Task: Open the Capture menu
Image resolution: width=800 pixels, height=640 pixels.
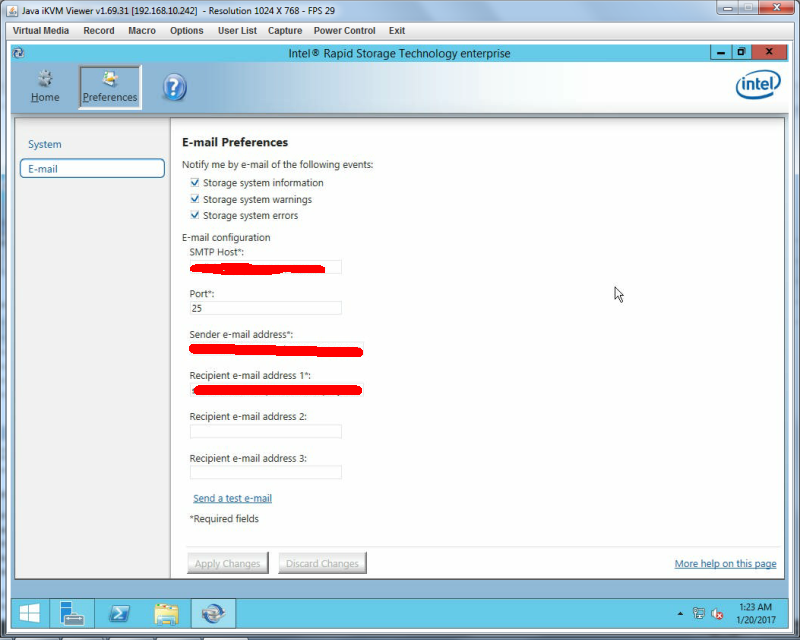Action: click(285, 31)
